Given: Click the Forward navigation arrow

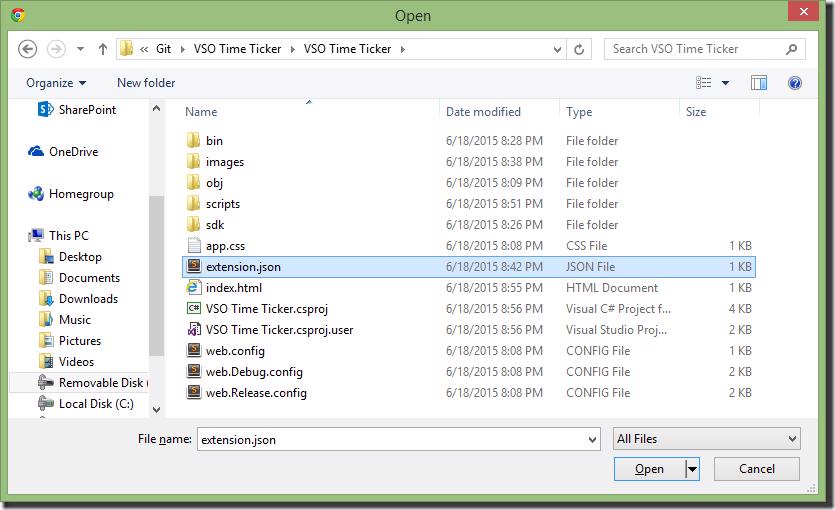Looking at the screenshot, I should point(56,49).
